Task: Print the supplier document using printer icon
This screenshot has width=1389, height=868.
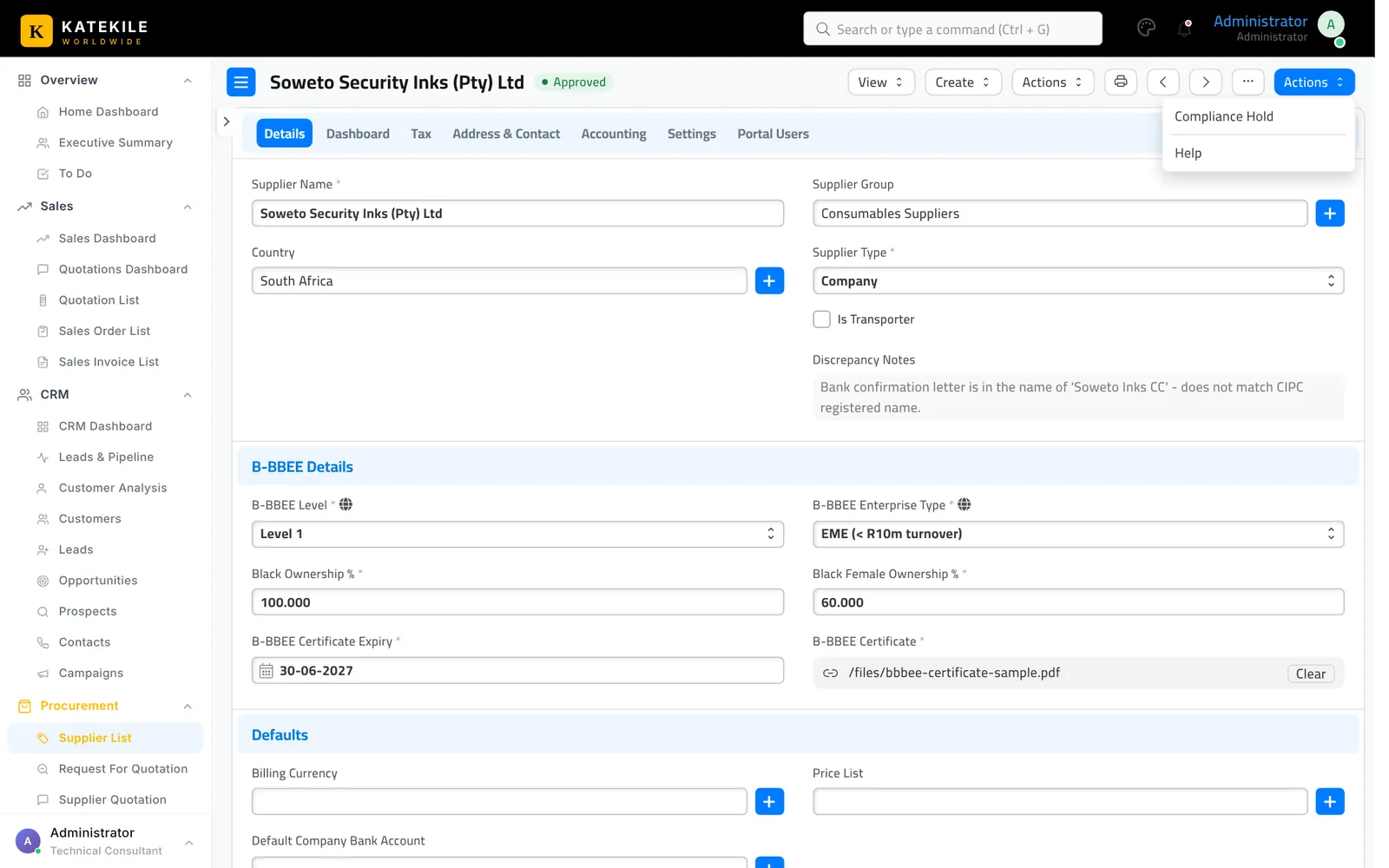Action: pyautogui.click(x=1121, y=82)
